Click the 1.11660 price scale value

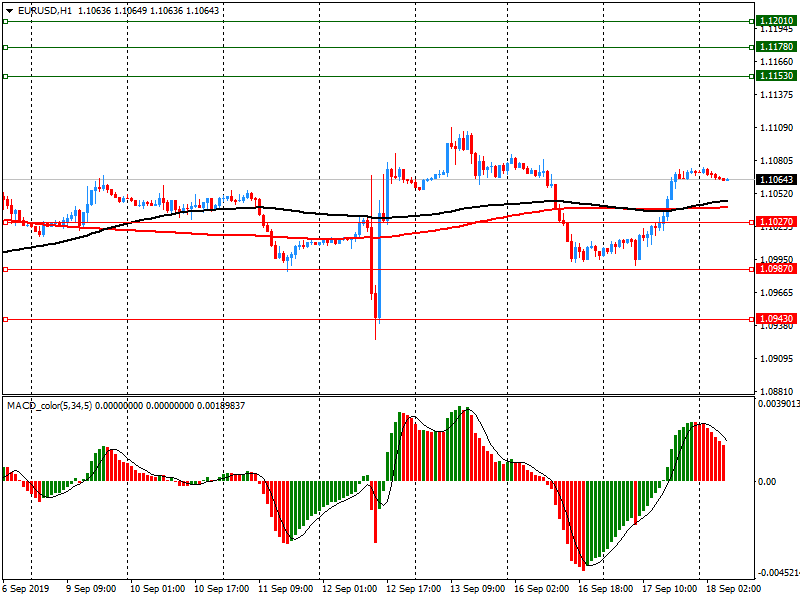point(777,62)
